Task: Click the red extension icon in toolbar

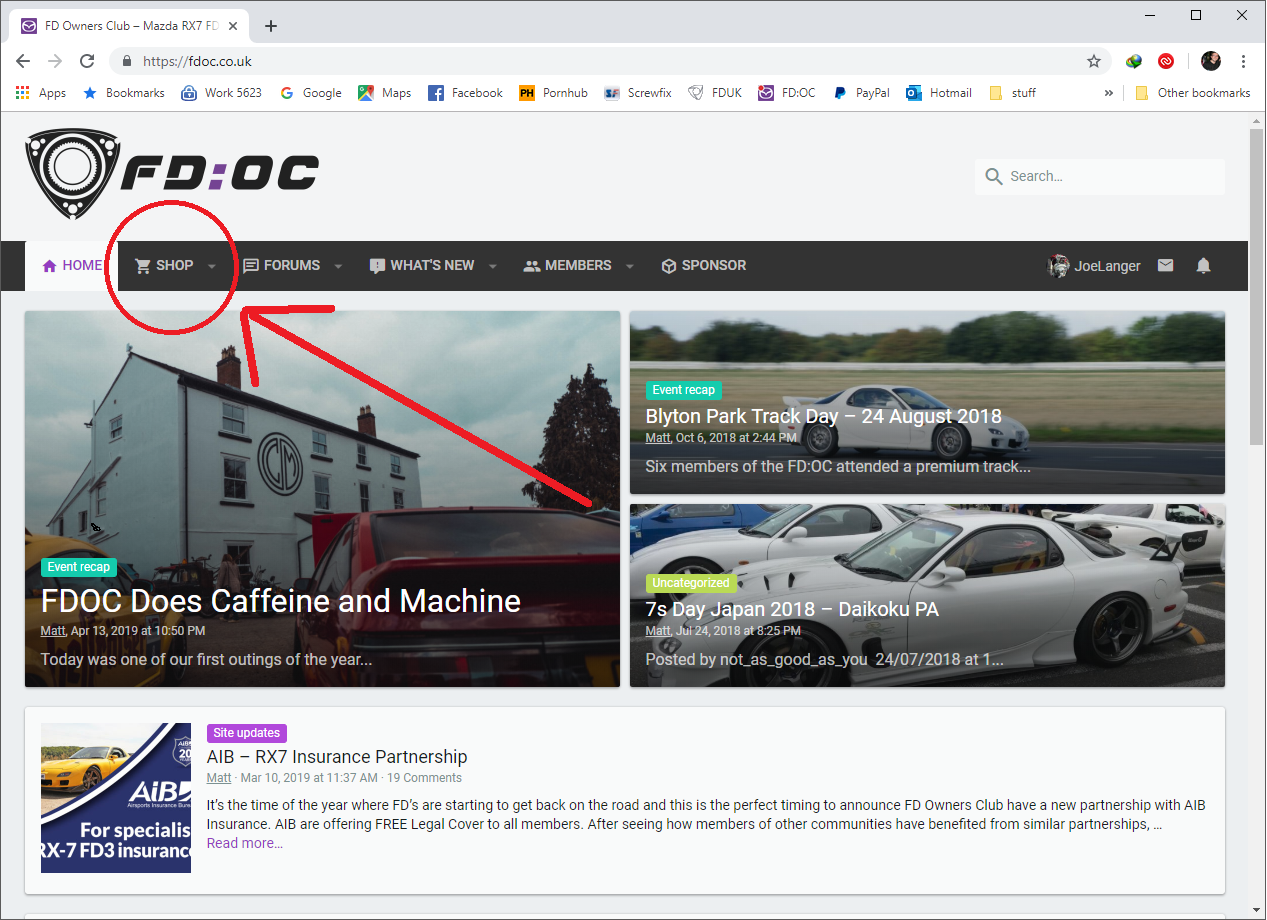Action: [x=1166, y=61]
